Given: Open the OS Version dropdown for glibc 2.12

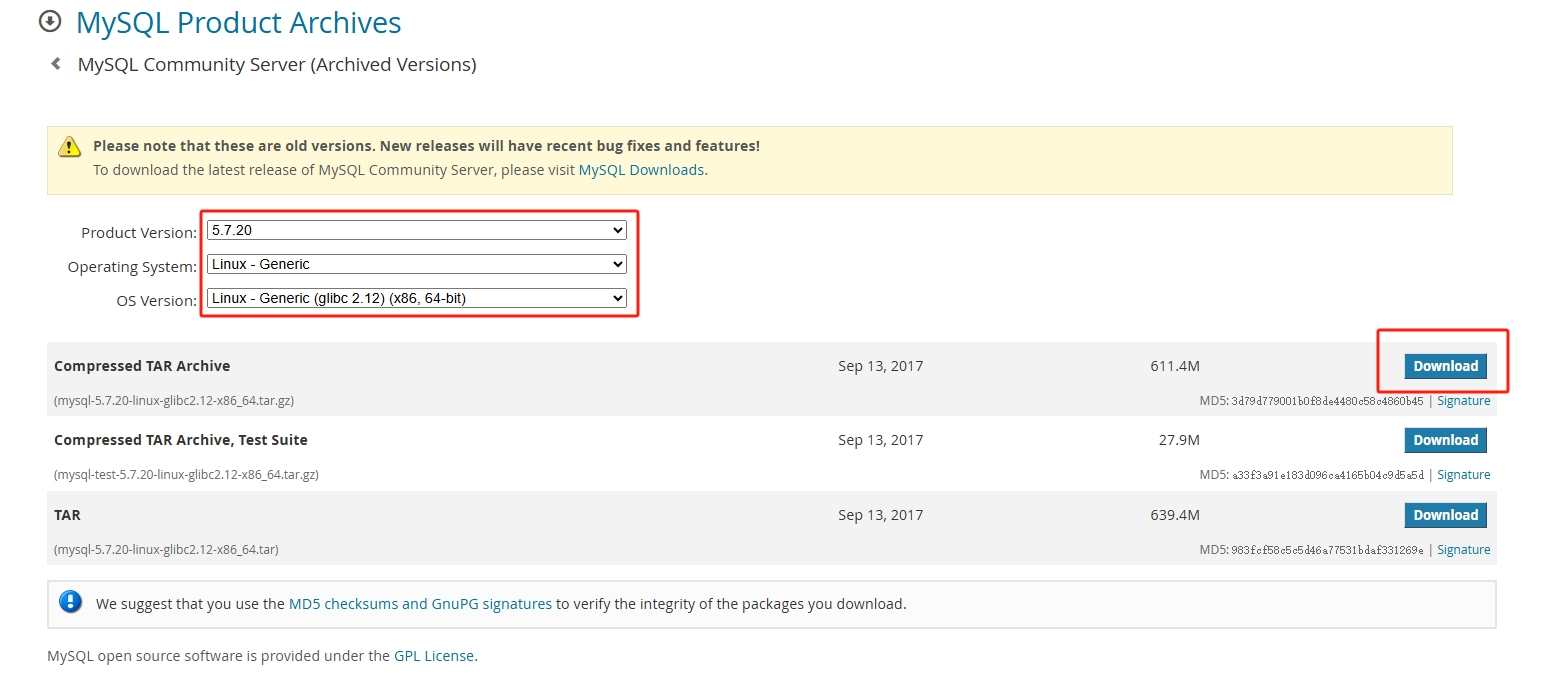Looking at the screenshot, I should click(x=417, y=298).
